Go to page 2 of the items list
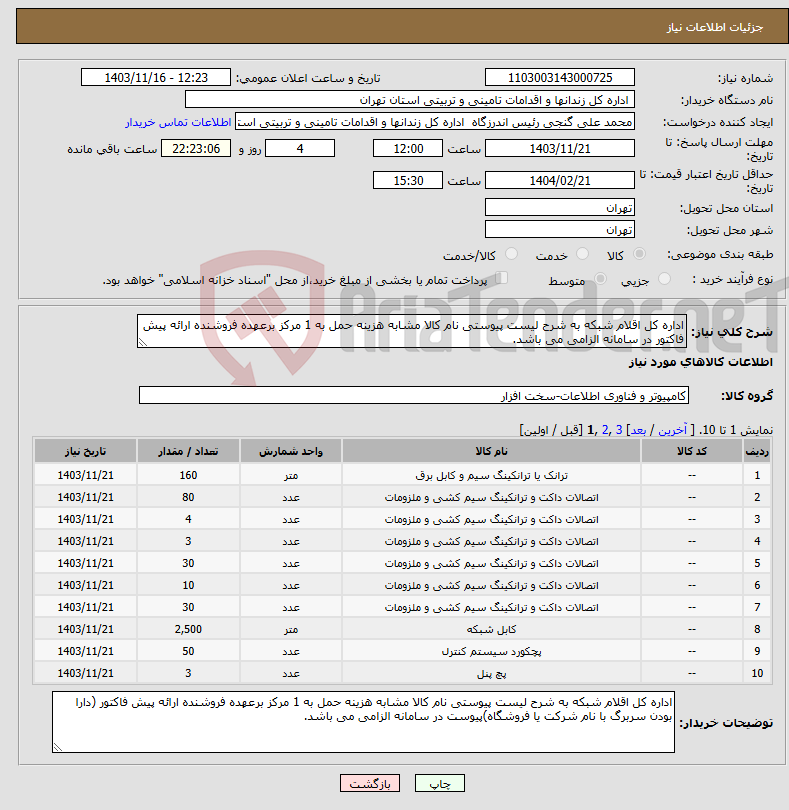The image size is (789, 810). click(606, 430)
